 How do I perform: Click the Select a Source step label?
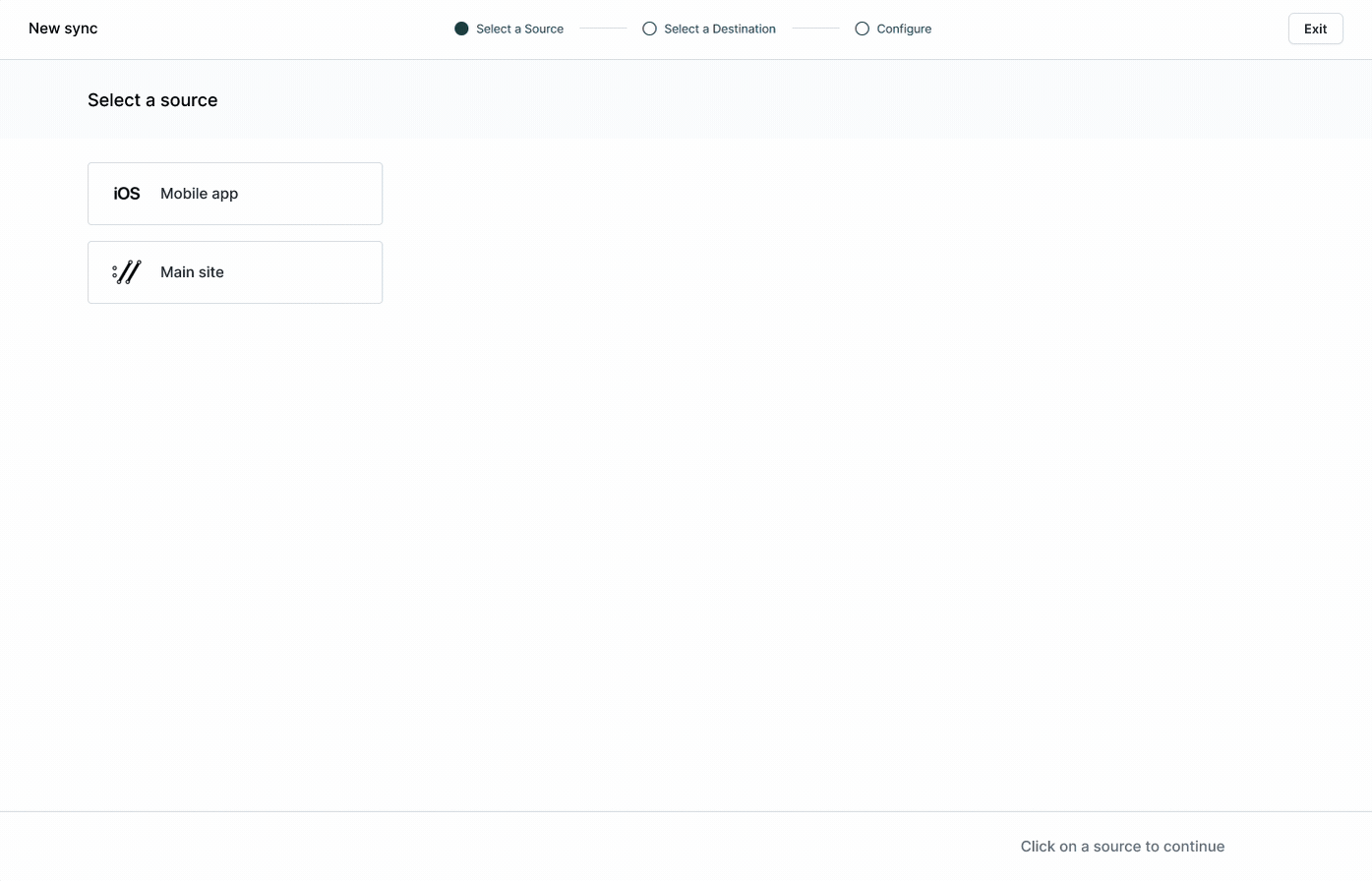(519, 29)
